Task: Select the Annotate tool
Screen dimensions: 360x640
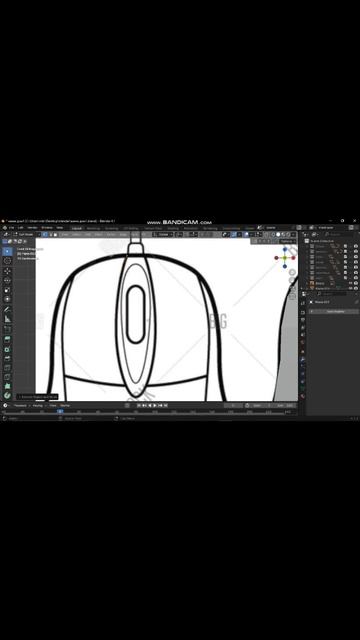Action: pos(7,309)
